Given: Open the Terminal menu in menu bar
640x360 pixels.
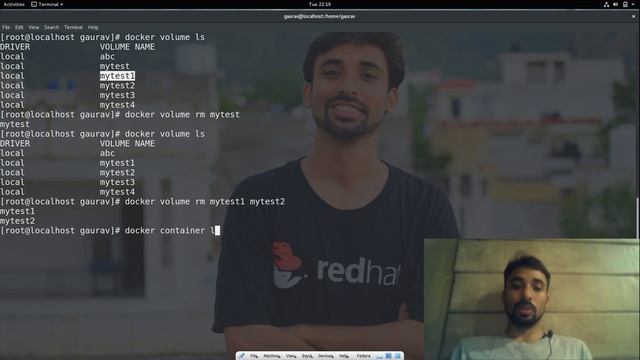Looking at the screenshot, I should click(x=73, y=27).
